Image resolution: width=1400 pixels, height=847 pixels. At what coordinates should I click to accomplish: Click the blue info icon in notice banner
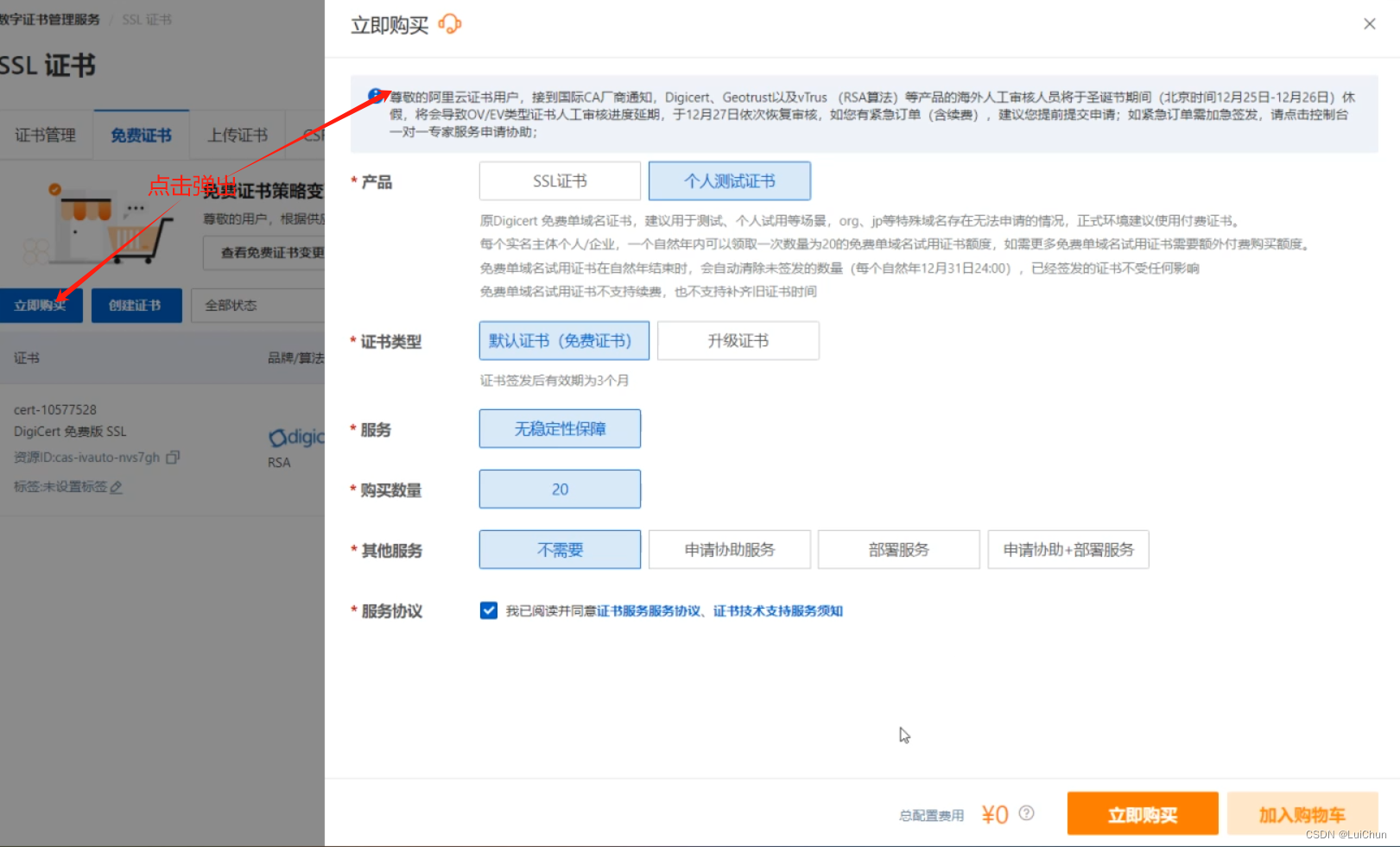pos(377,96)
